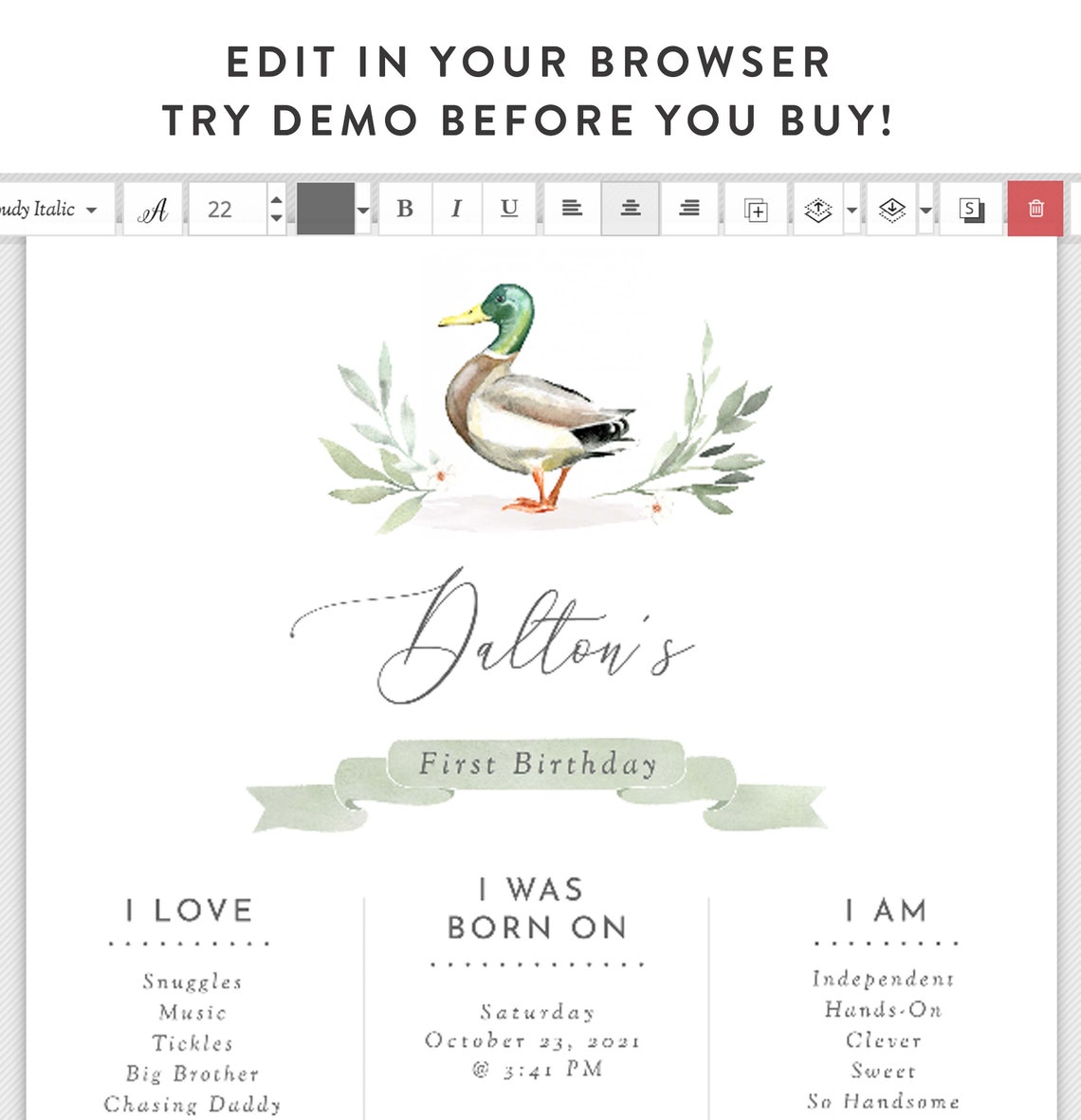
Task: Increase font size with the up stepper arrow
Action: pos(276,200)
